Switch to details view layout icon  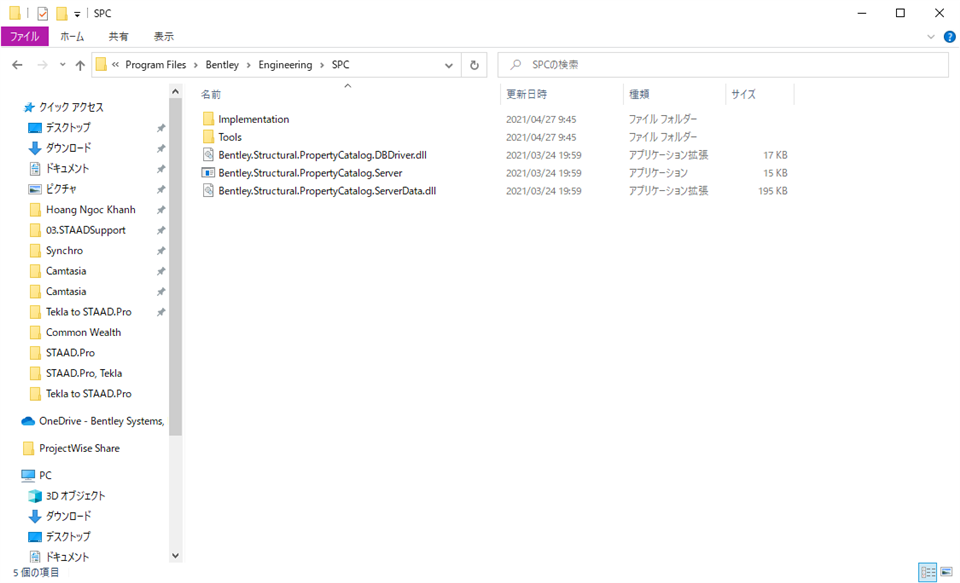[x=928, y=573]
